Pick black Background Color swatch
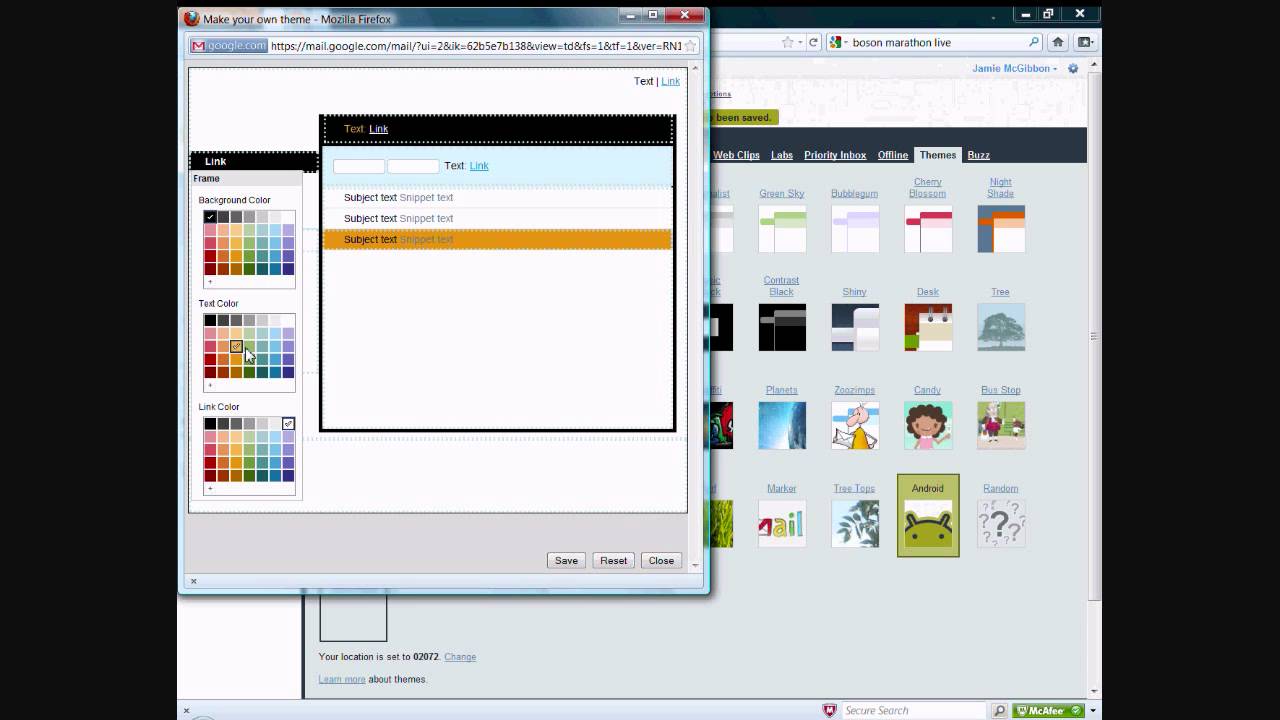The width and height of the screenshot is (1280, 720). coord(210,217)
